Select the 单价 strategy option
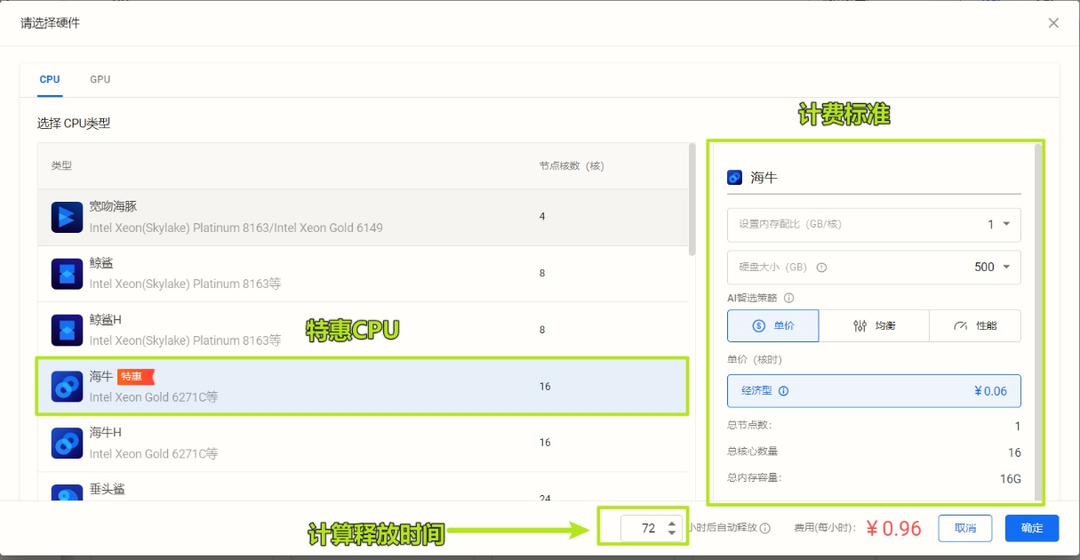This screenshot has width=1080, height=560. [x=773, y=325]
